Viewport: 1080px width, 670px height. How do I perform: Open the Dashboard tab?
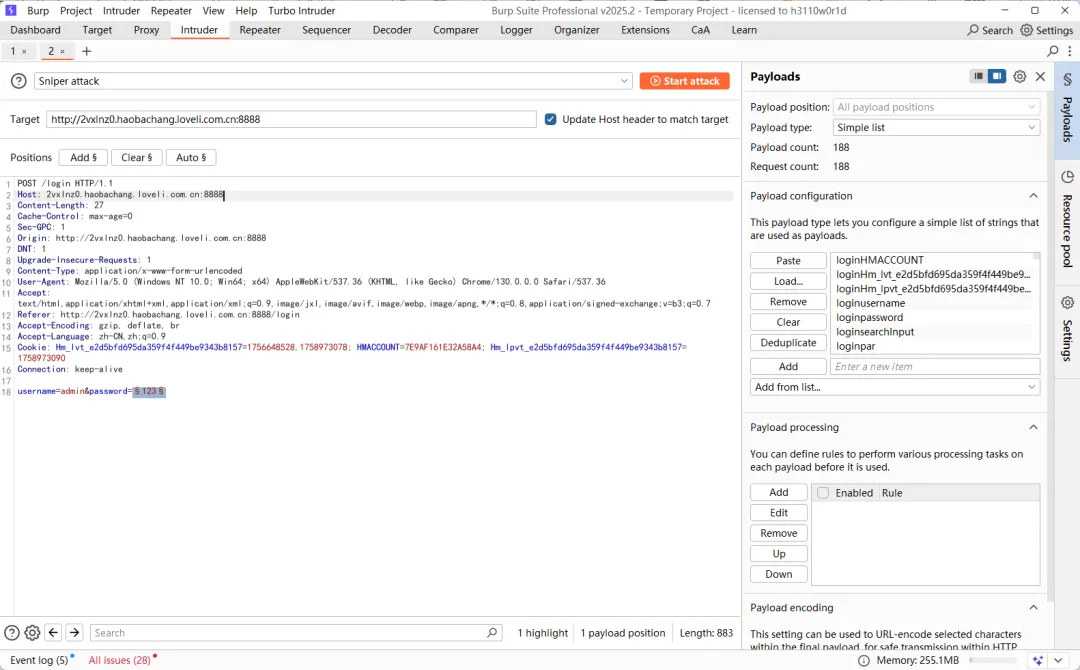(x=35, y=30)
